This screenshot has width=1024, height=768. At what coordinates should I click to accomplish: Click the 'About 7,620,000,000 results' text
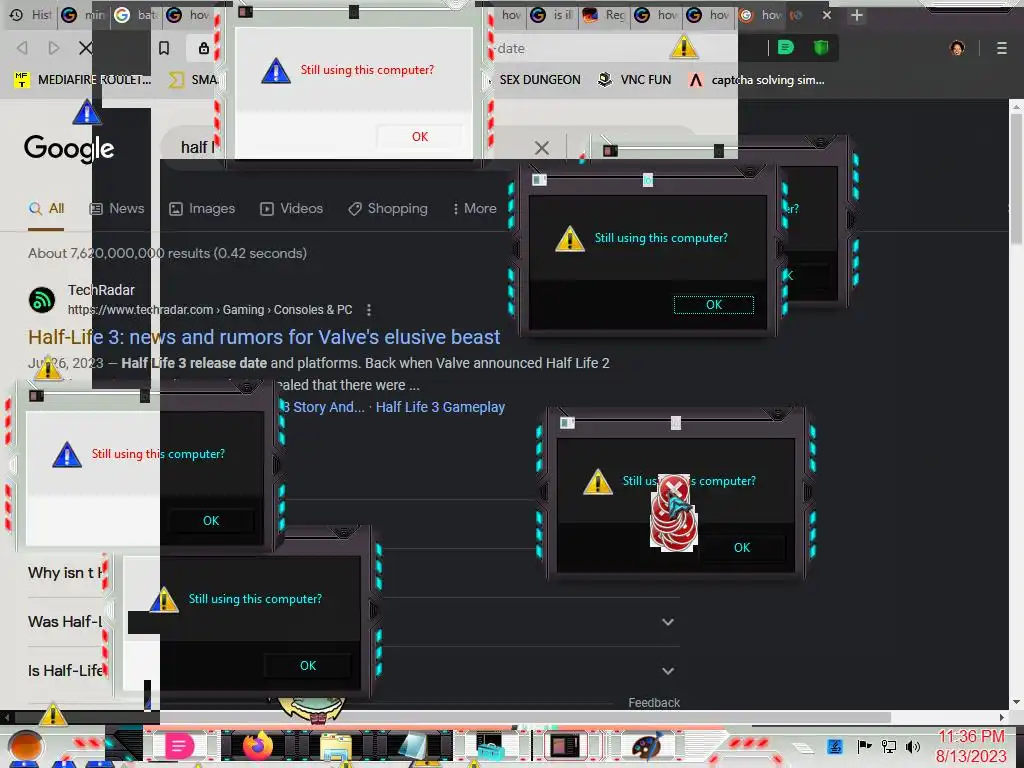point(167,253)
